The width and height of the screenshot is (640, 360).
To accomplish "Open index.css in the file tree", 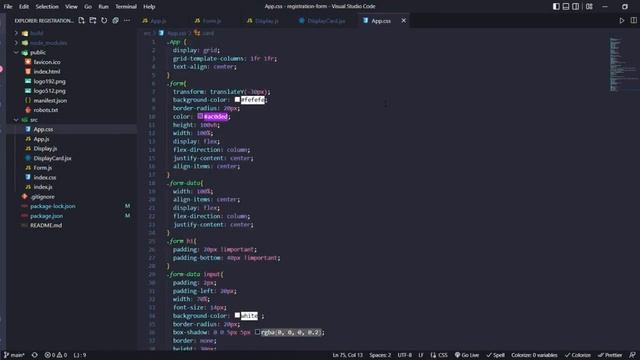I will click(x=45, y=177).
